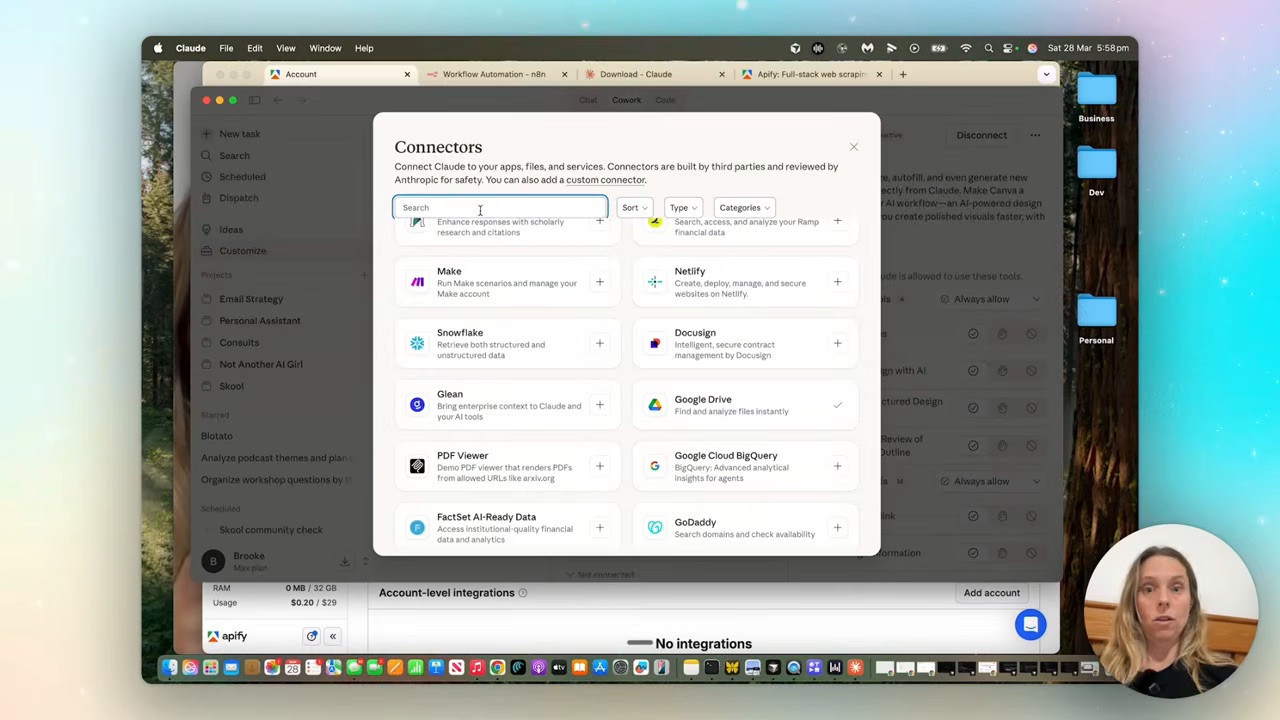Open the Edit menu
1280x720 pixels.
[x=255, y=48]
